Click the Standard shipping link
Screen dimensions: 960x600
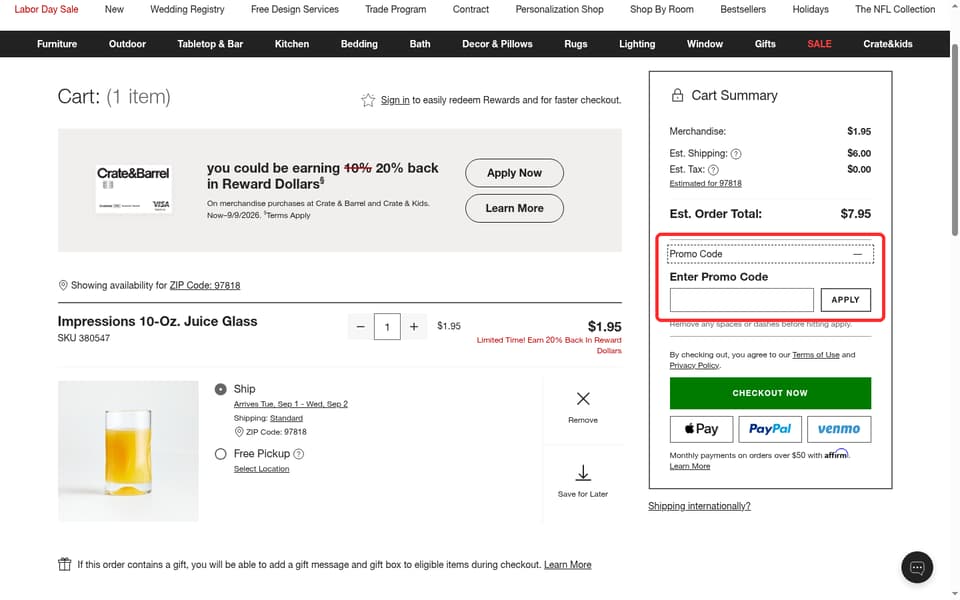coord(286,418)
